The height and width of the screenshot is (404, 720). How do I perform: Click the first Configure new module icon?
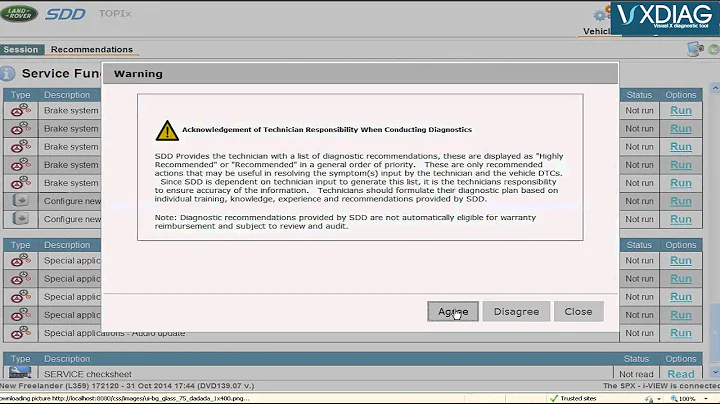click(x=21, y=201)
